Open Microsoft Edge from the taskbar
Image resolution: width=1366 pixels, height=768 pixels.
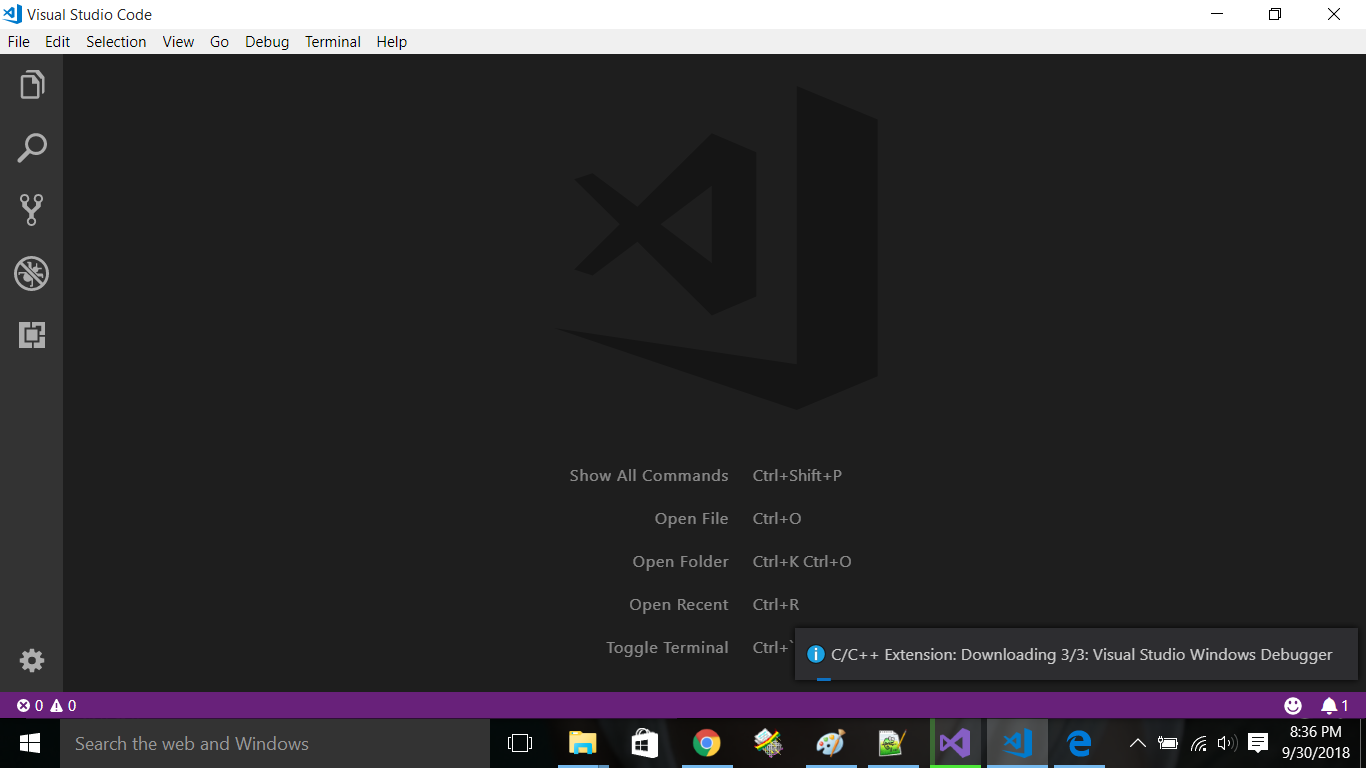1079,743
